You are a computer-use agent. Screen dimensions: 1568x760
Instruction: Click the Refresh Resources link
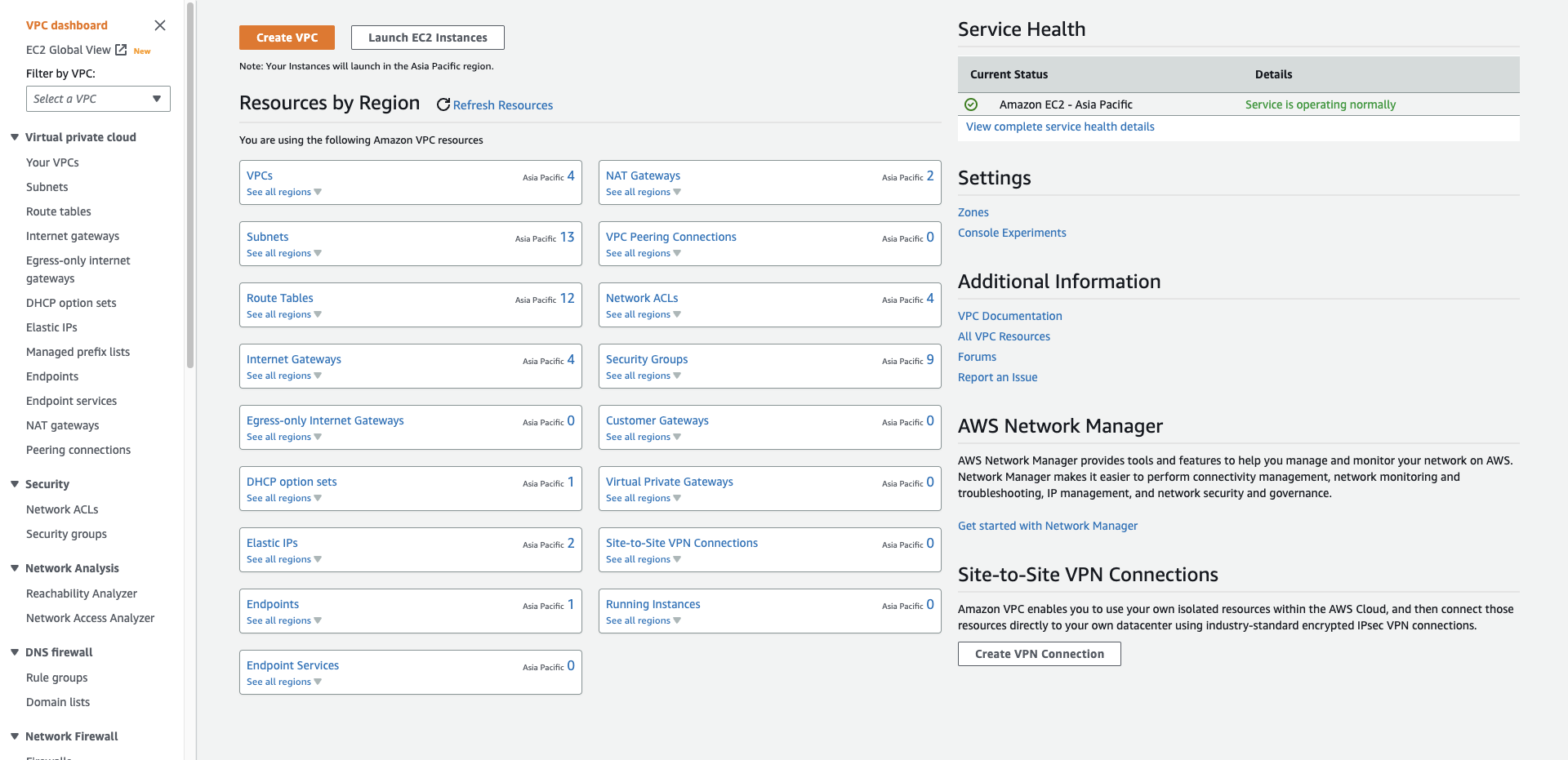click(503, 105)
